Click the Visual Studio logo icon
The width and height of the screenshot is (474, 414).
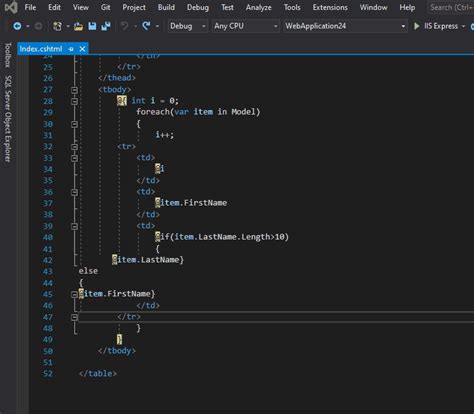[x=11, y=7]
